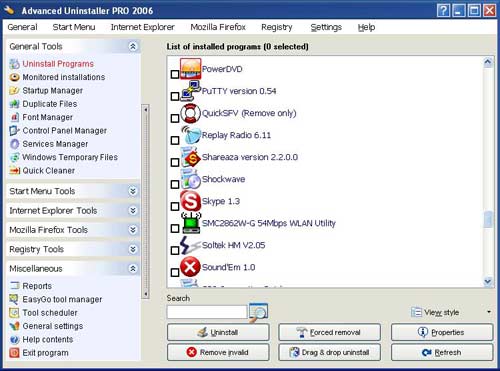Screen dimensions: 500x371
Task: Tick the Soltek HM V2.05 checkbox
Action: pyautogui.click(x=175, y=250)
